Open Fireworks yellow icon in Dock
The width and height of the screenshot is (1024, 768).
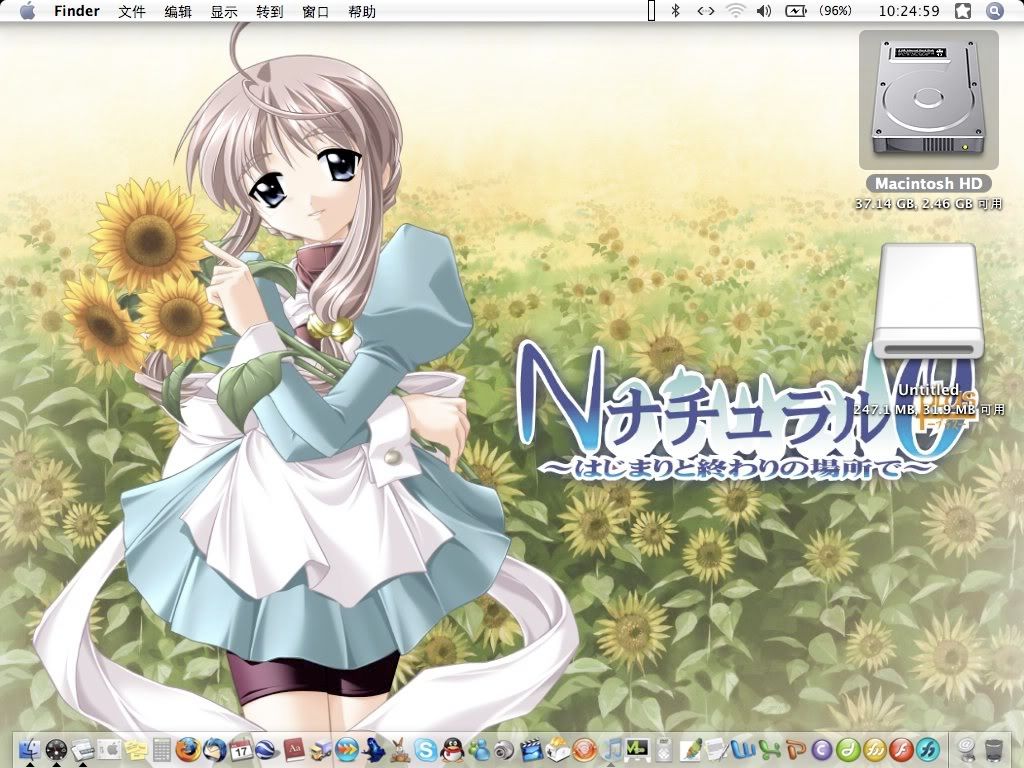tap(874, 750)
